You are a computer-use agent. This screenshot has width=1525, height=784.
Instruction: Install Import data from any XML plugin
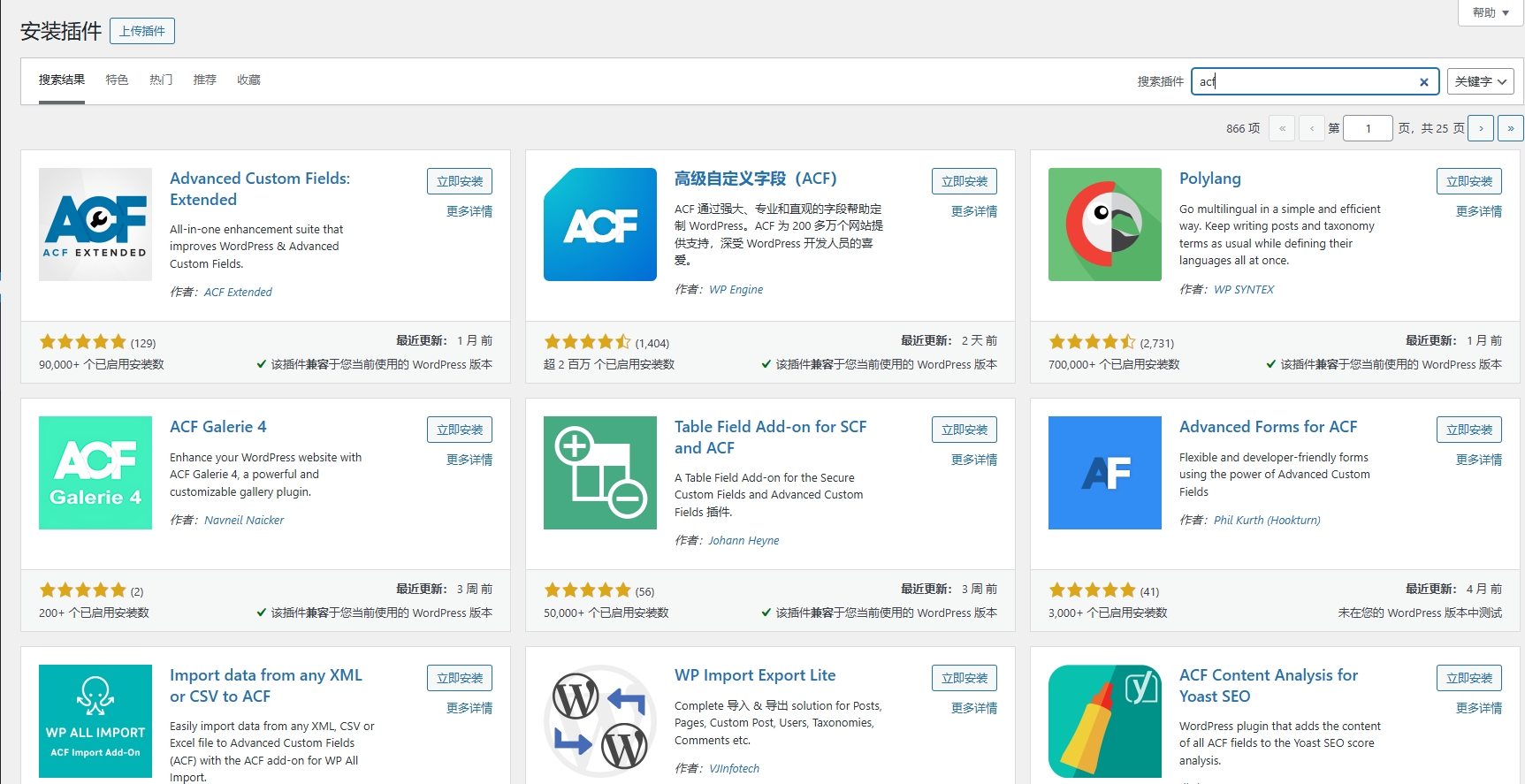pos(460,678)
